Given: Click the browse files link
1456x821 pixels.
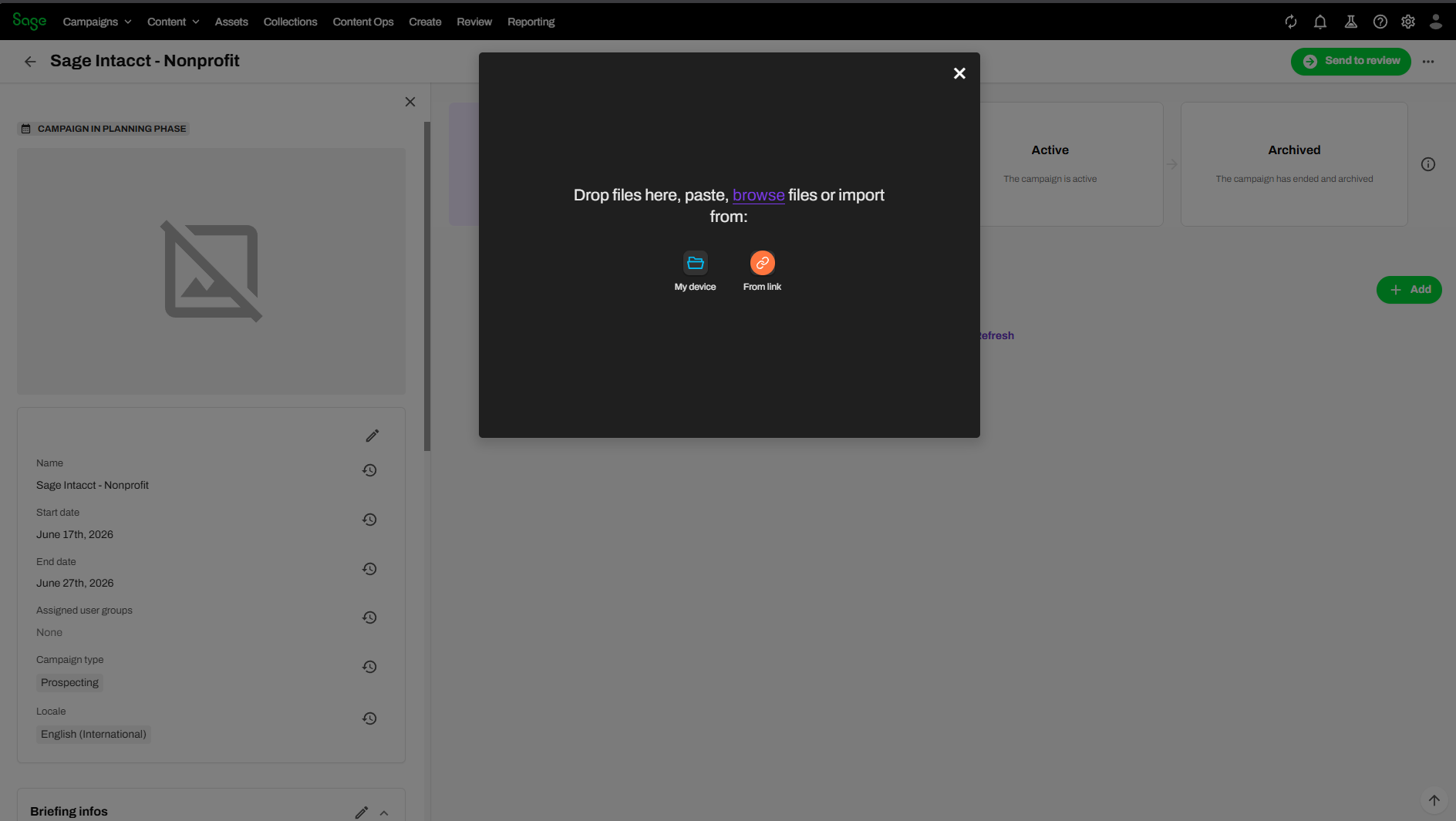Looking at the screenshot, I should tap(758, 195).
